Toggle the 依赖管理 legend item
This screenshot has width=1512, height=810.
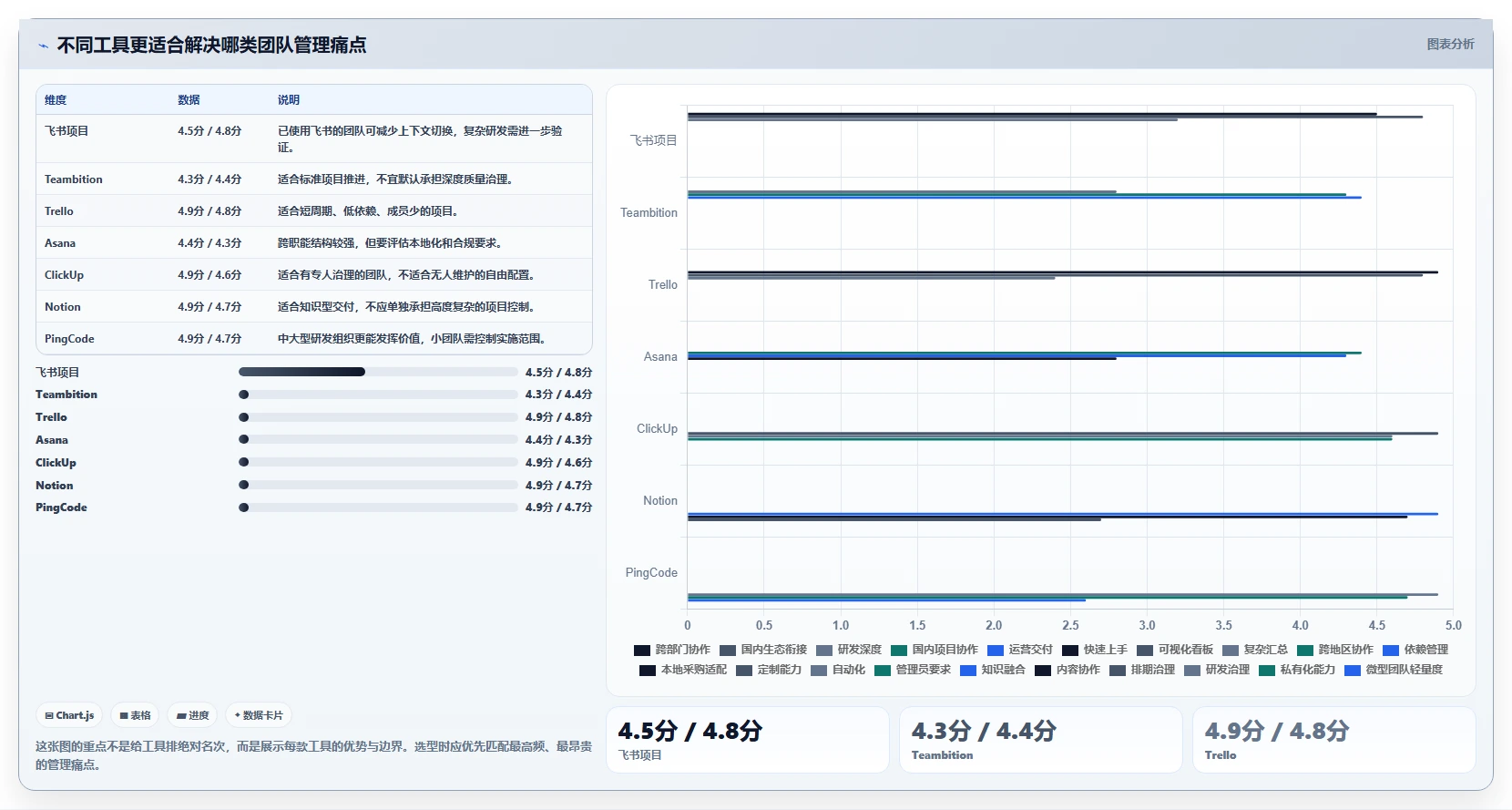pos(1415,650)
